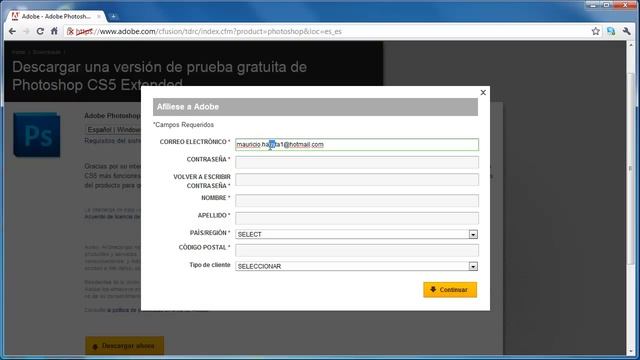Click the Campos Requeridos text
This screenshot has height=360, width=640.
[184, 124]
